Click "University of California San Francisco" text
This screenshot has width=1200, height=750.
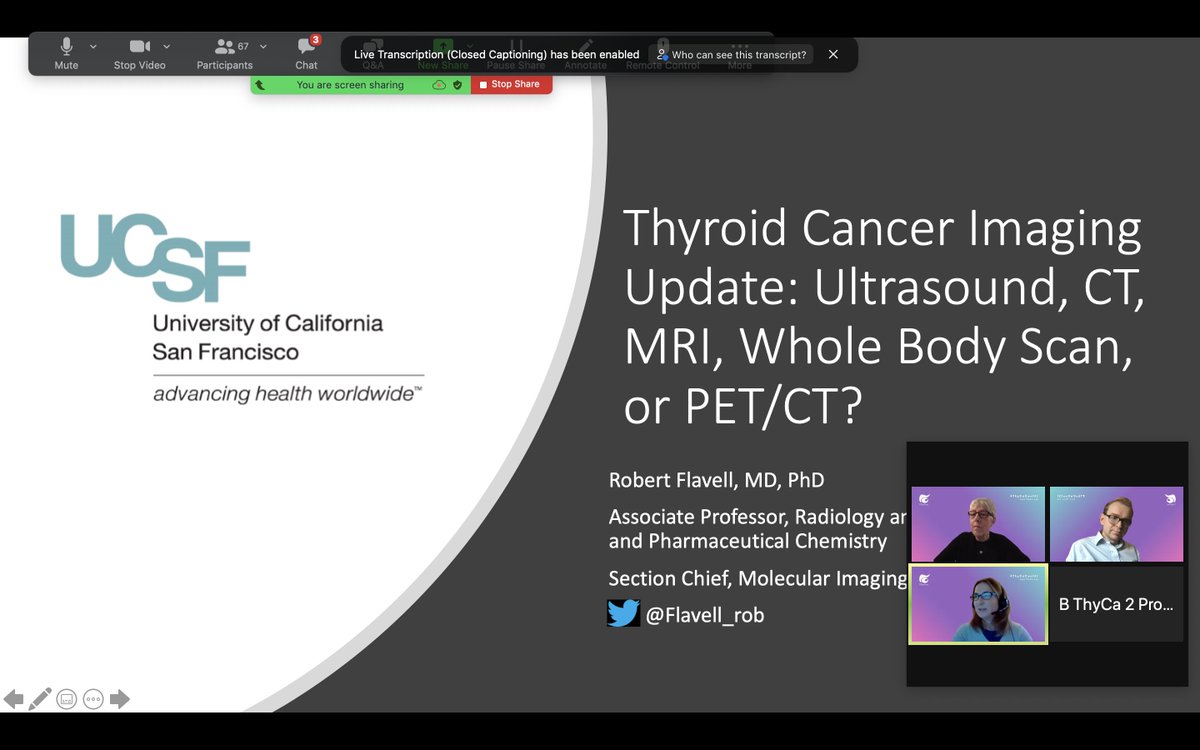coord(267,338)
